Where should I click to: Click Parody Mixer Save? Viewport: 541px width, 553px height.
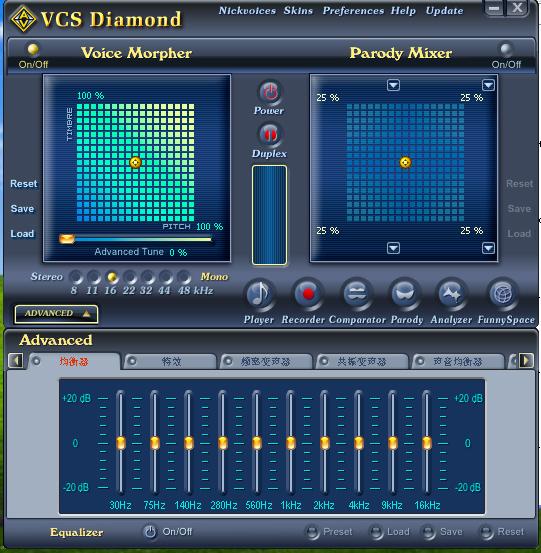(x=519, y=209)
